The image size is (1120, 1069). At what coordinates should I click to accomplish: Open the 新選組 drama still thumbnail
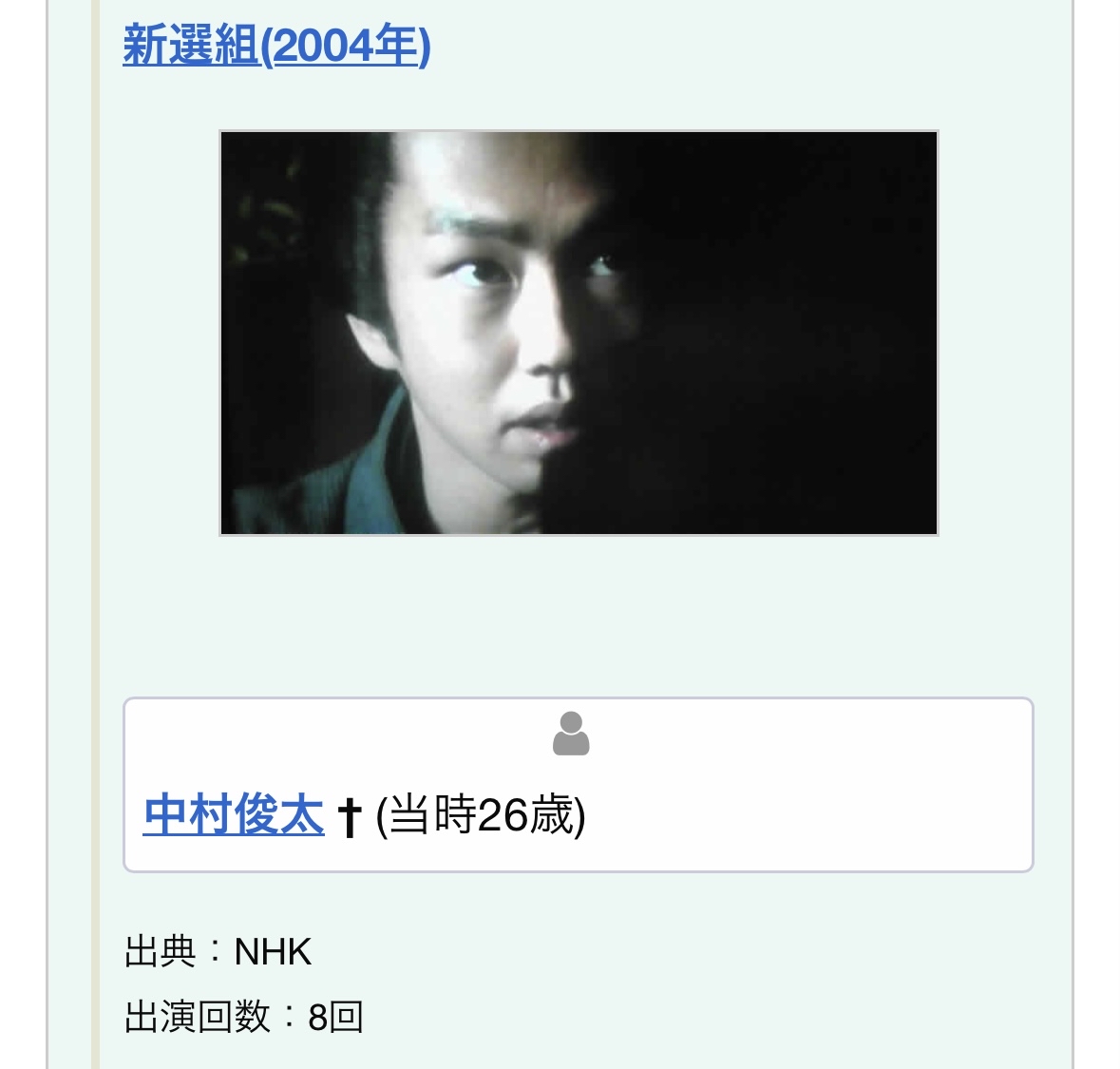[579, 333]
